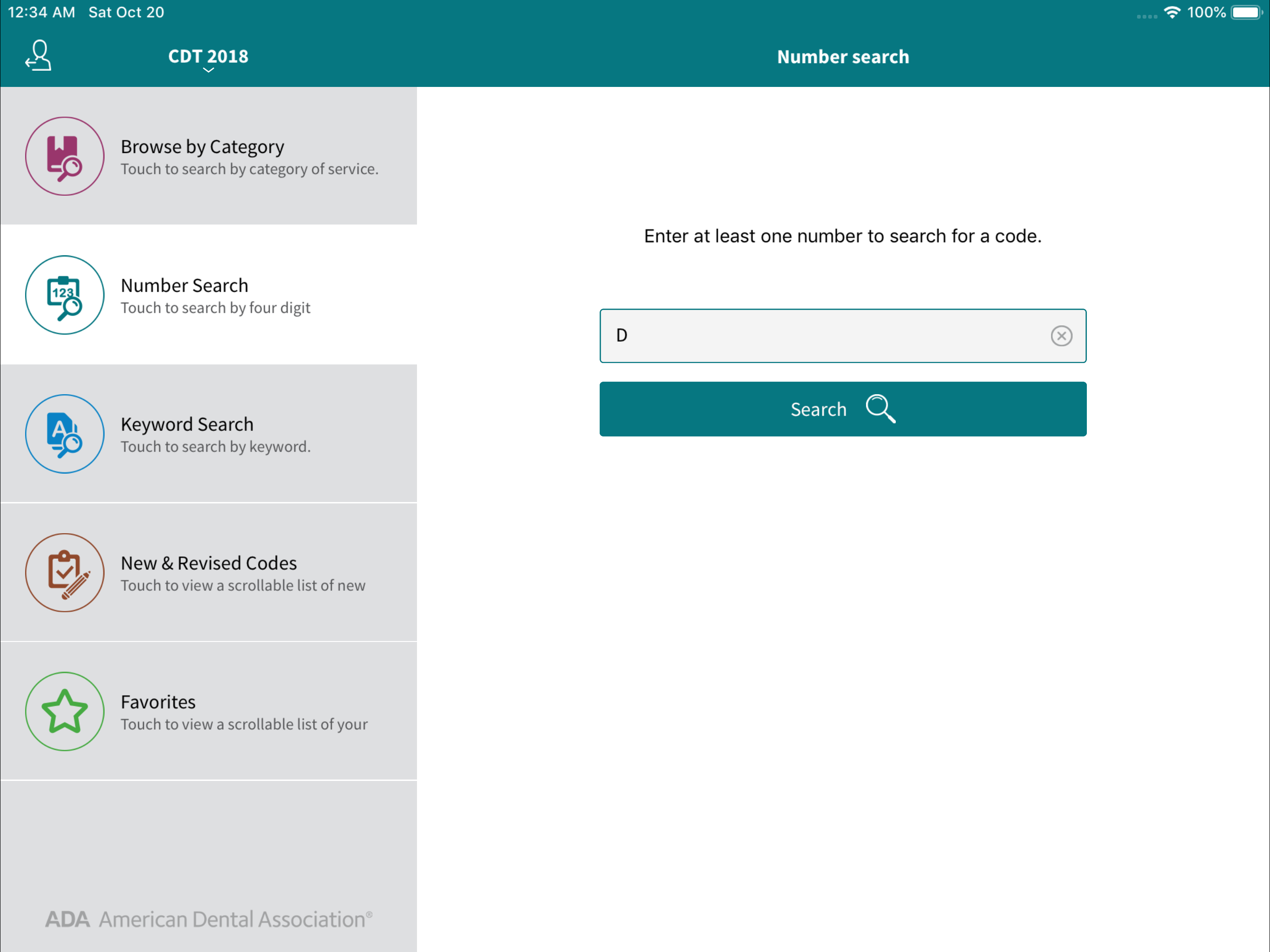Click the teal Search button
Image resolution: width=1270 pixels, height=952 pixels.
(x=843, y=410)
